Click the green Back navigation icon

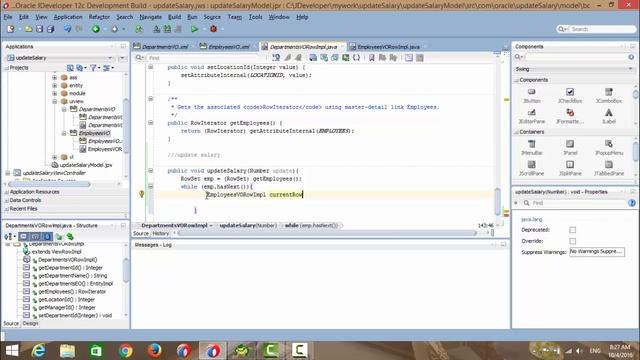96,29
